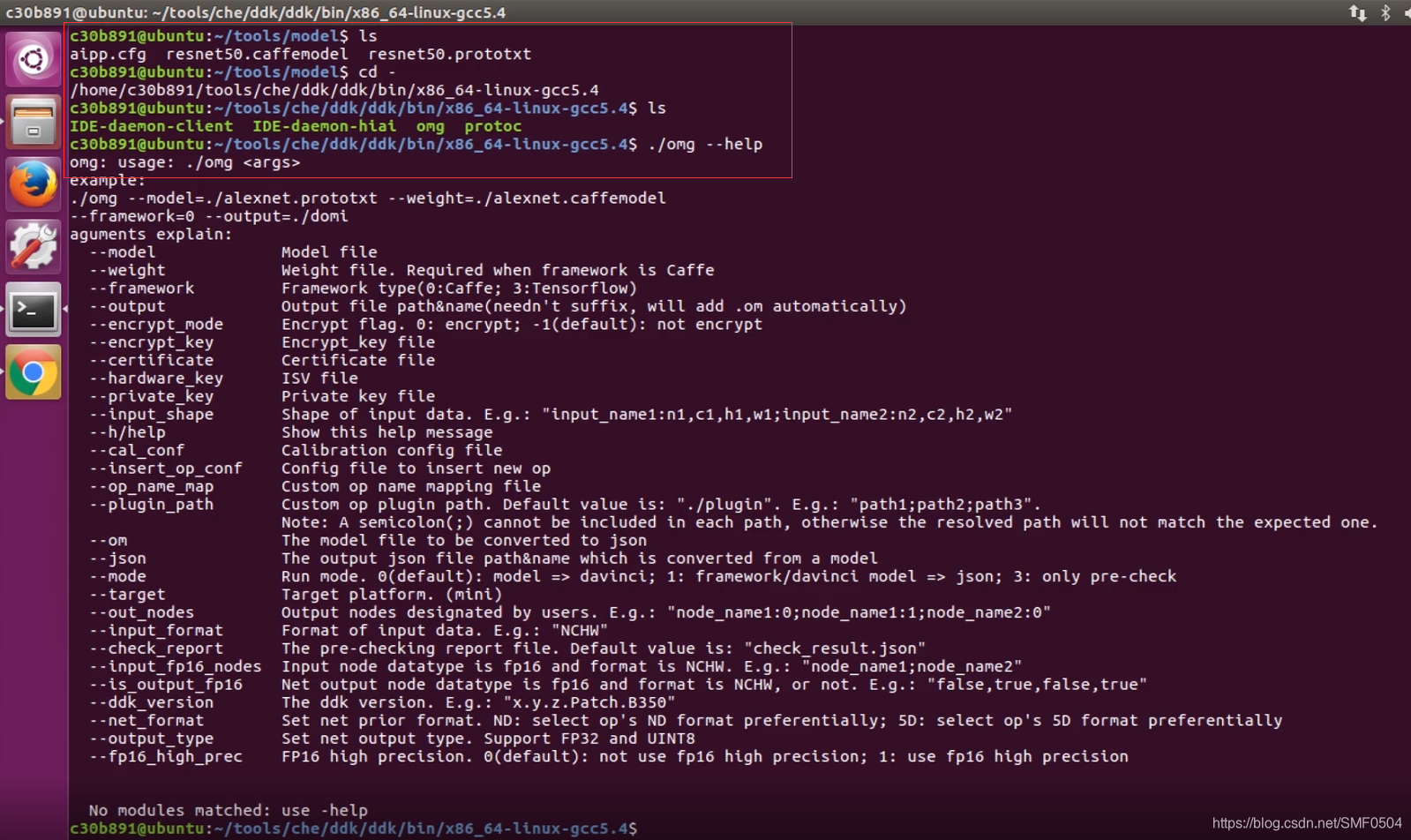Click the --encrypt_mode argument line

[x=425, y=325]
